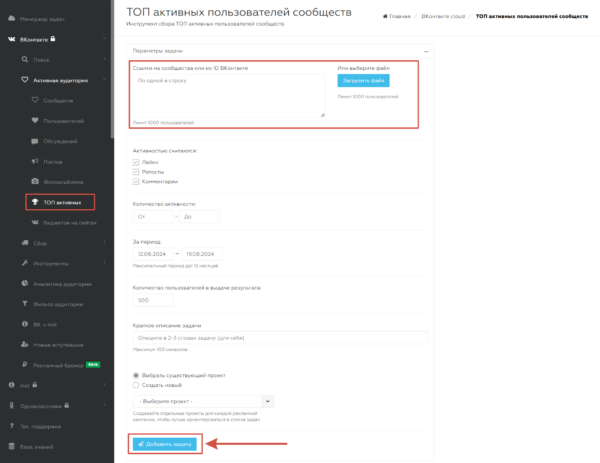
Task: Open the Рекламный брокер sidebar item
Action: [x=58, y=365]
